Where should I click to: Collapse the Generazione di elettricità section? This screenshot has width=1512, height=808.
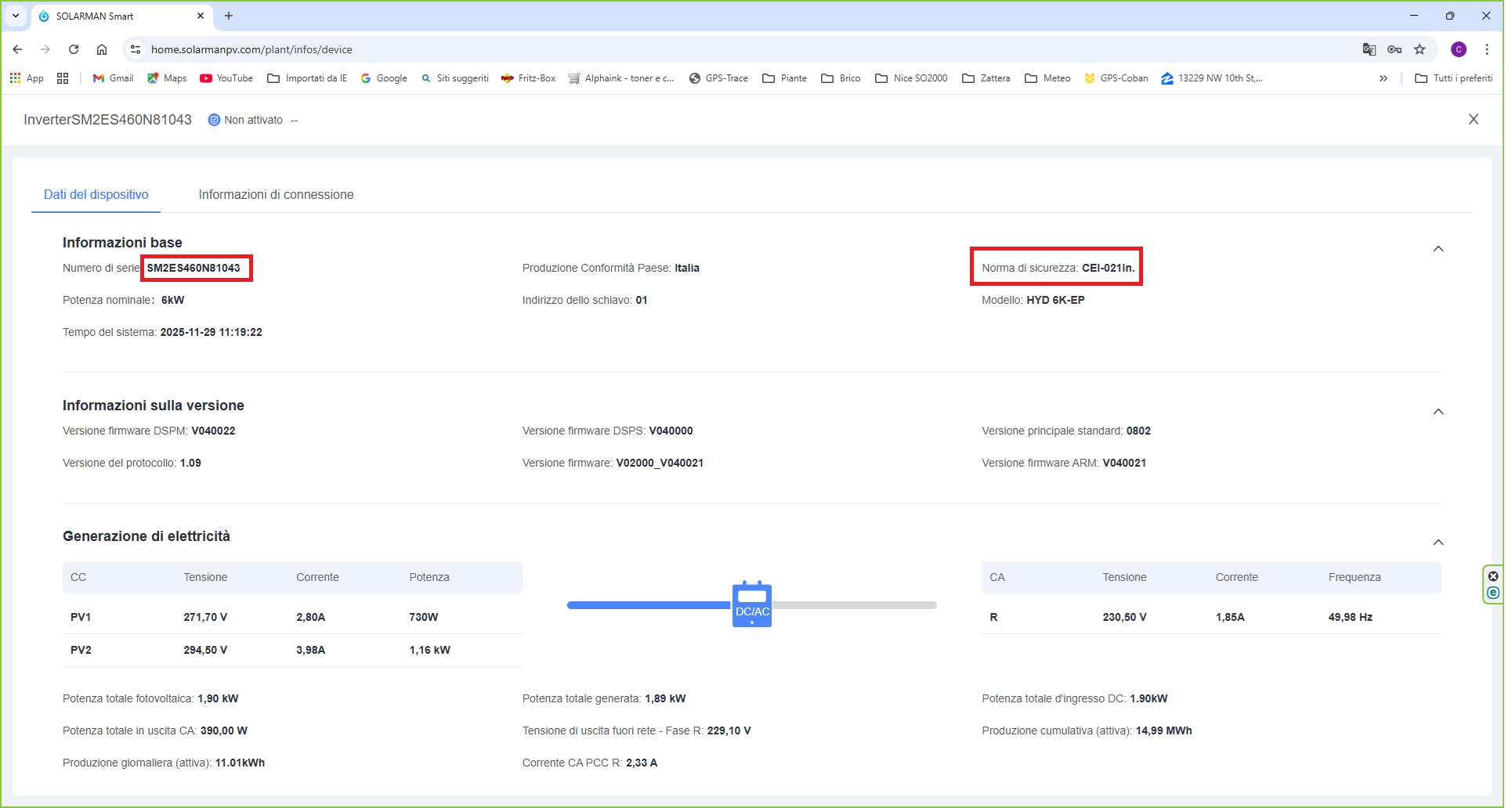[1438, 543]
